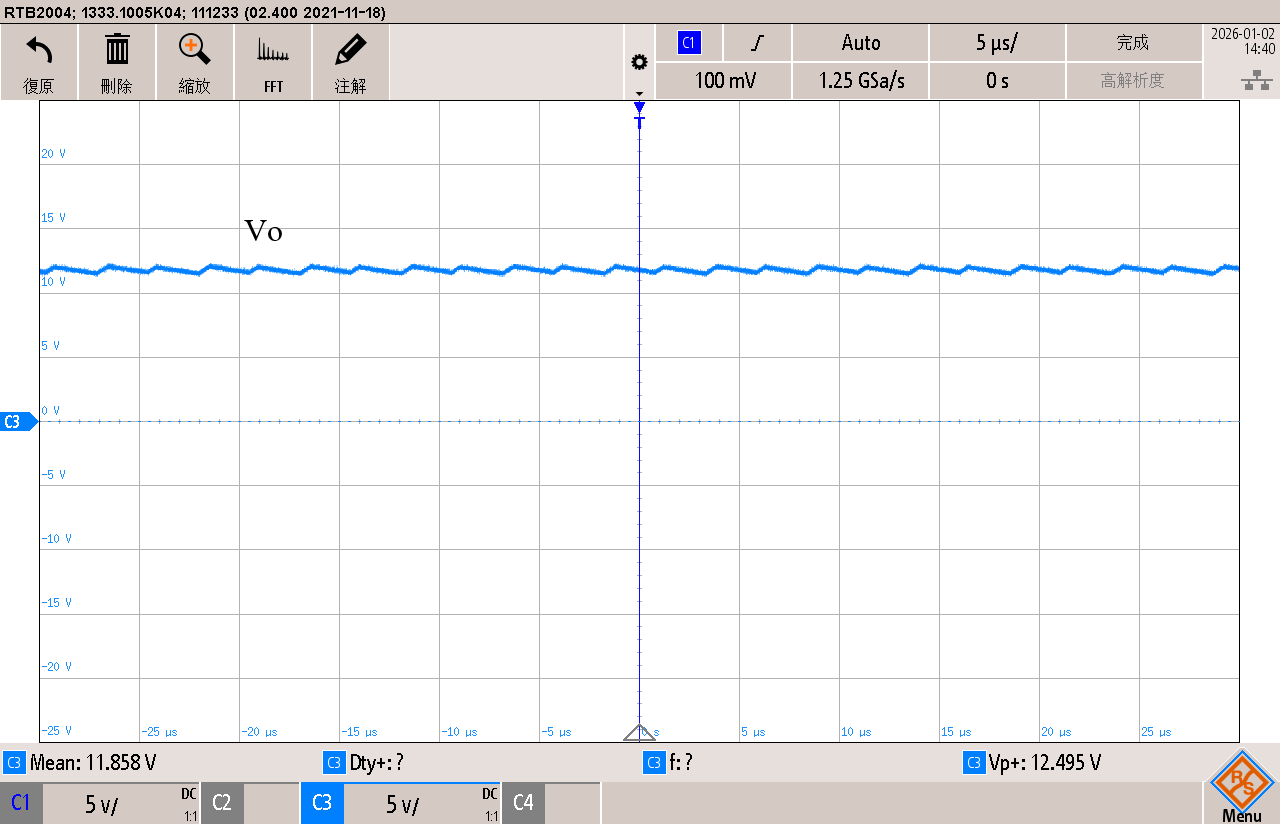Select trigger source C1 badge
This screenshot has width=1280, height=824.
click(688, 43)
